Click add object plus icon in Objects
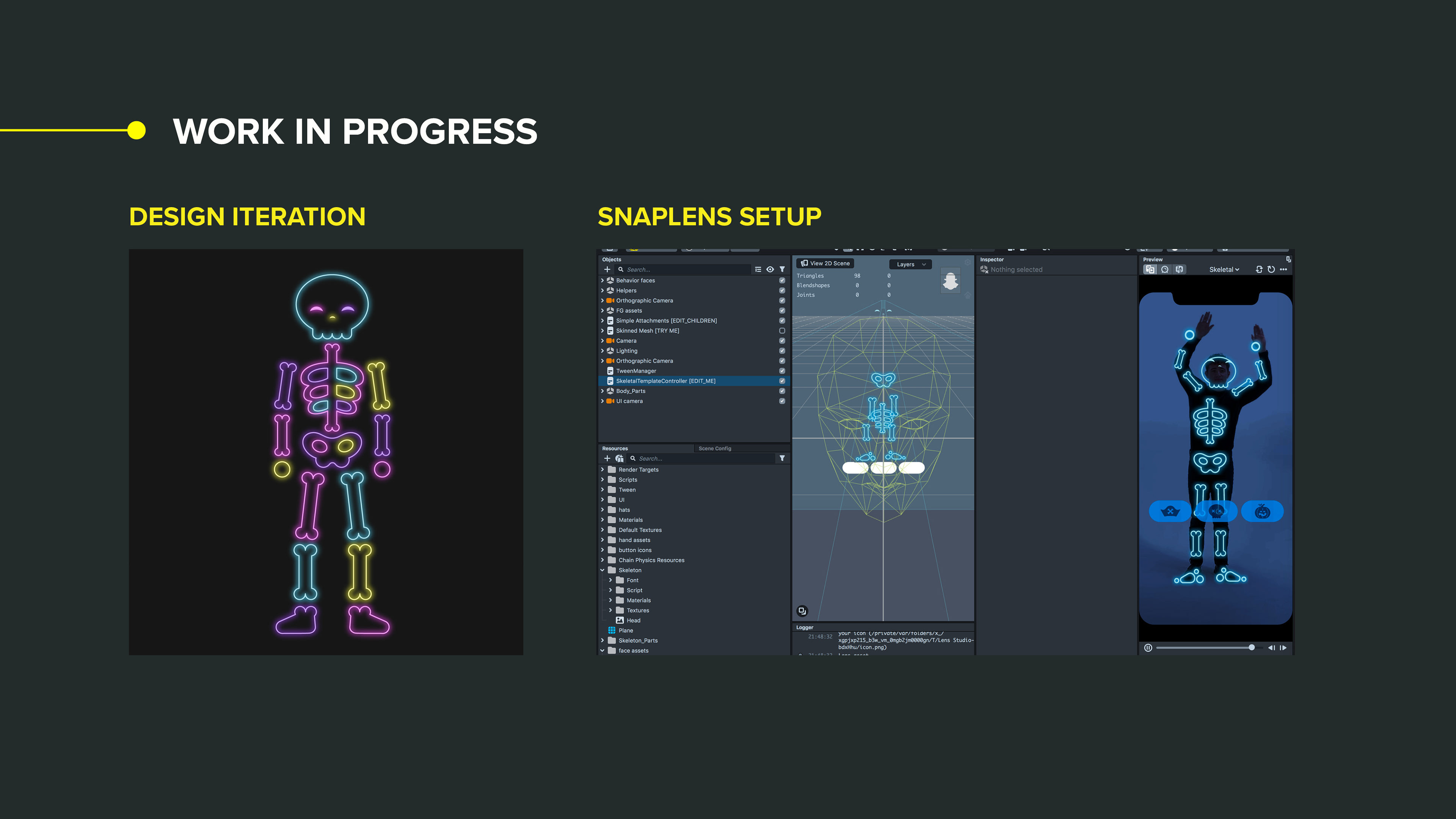Viewport: 1456px width, 819px height. 607,270
